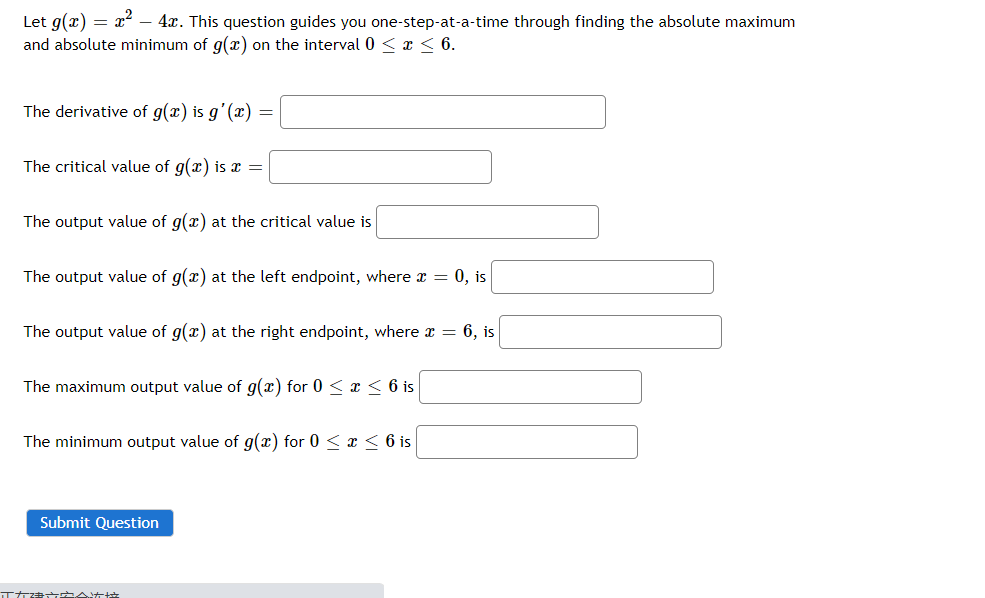985x598 pixels.
Task: Select the maximum output value input field
Action: pos(530,387)
